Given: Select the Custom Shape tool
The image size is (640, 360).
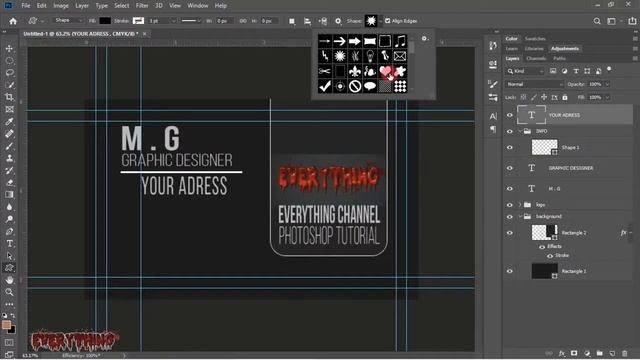Looking at the screenshot, I should point(9,268).
